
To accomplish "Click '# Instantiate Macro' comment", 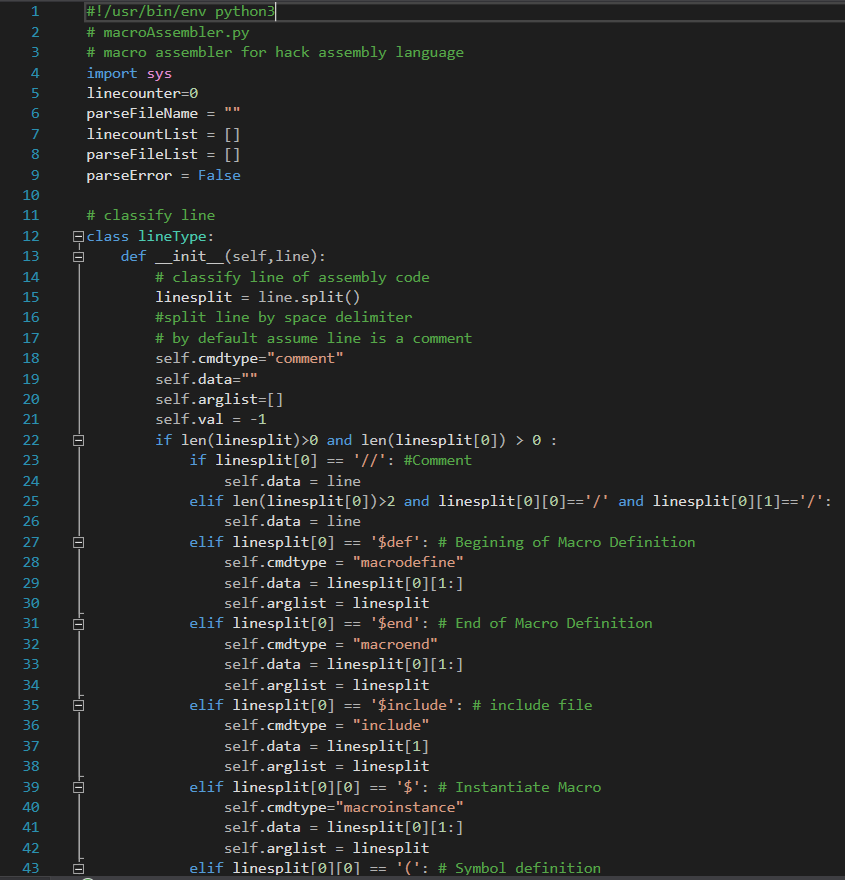I will pos(519,787).
